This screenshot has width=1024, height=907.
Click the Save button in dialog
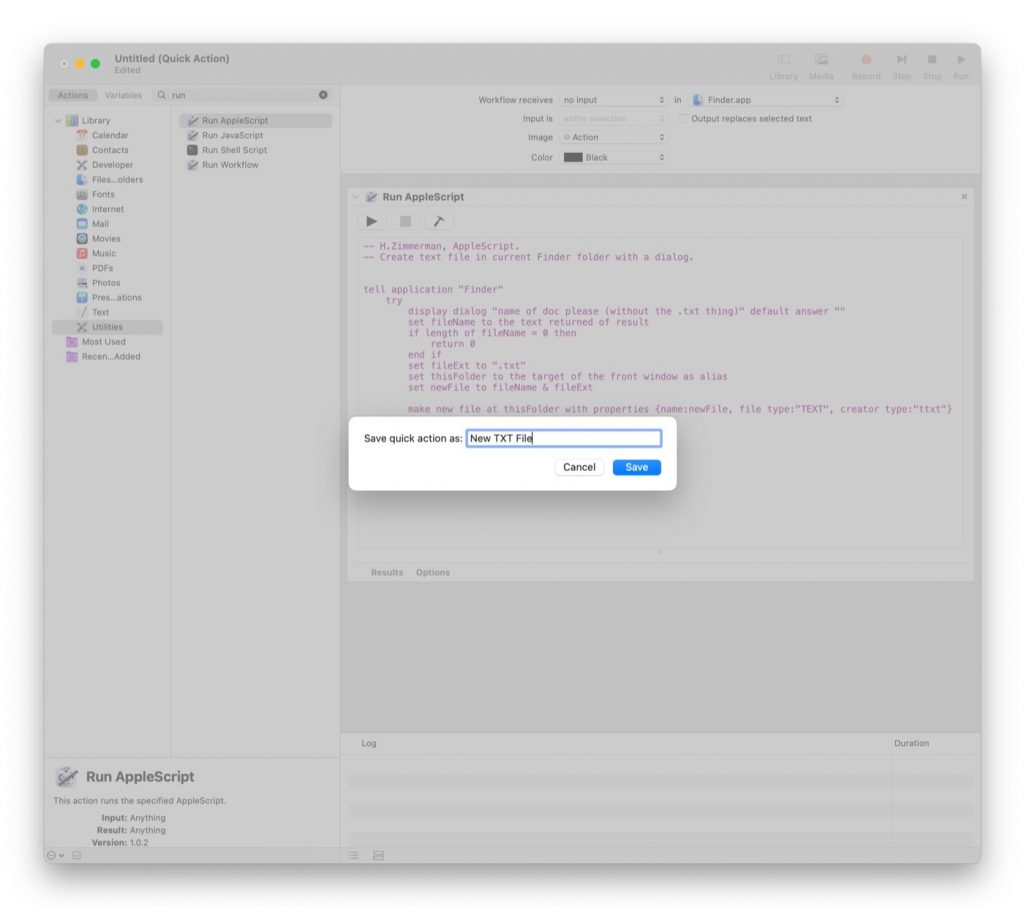636,467
